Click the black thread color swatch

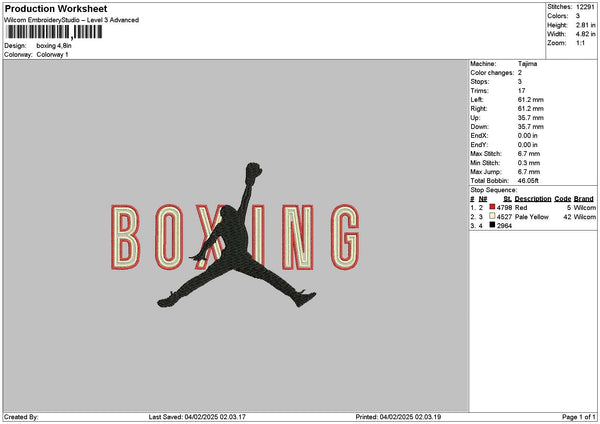492,225
